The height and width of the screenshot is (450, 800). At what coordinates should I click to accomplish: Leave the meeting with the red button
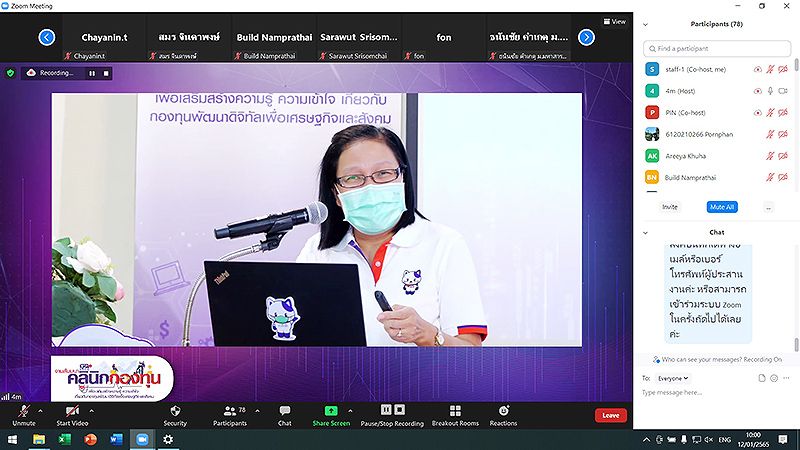611,415
